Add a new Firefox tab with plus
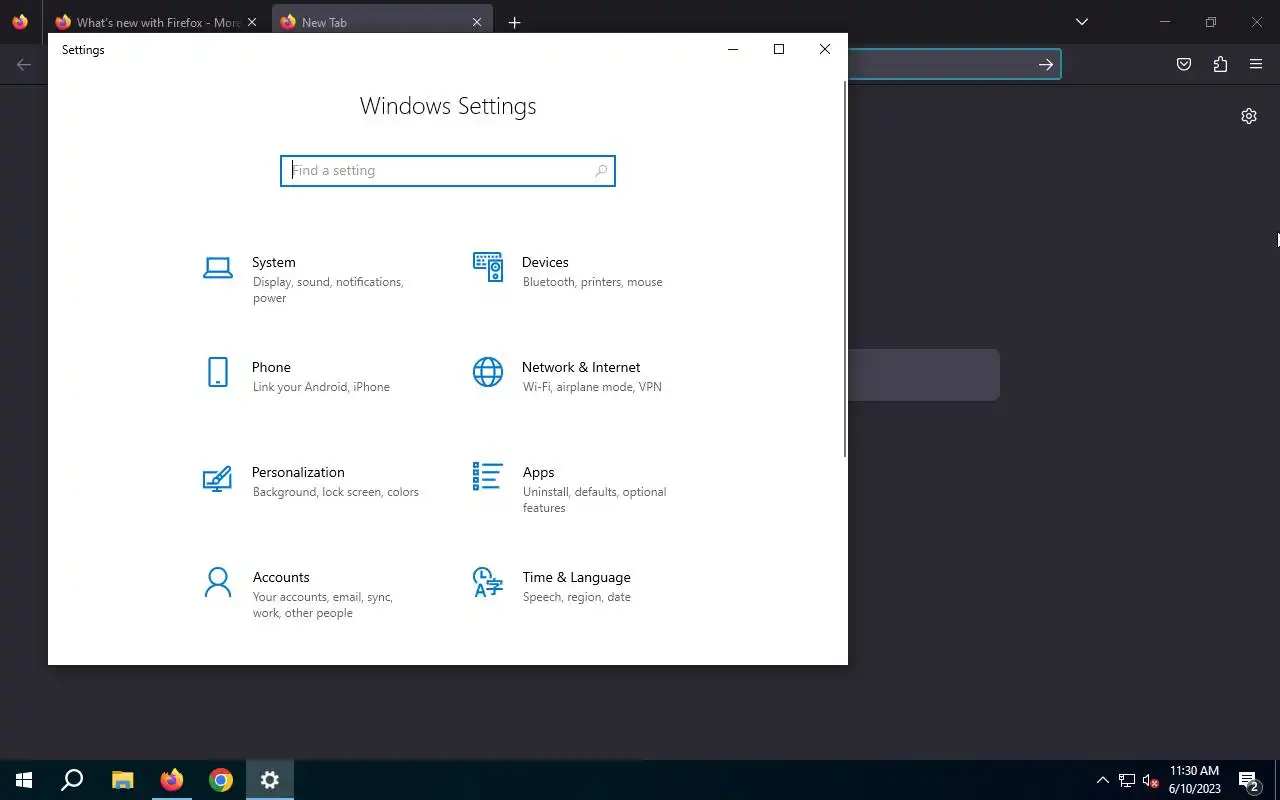This screenshot has width=1280, height=800. (x=514, y=22)
